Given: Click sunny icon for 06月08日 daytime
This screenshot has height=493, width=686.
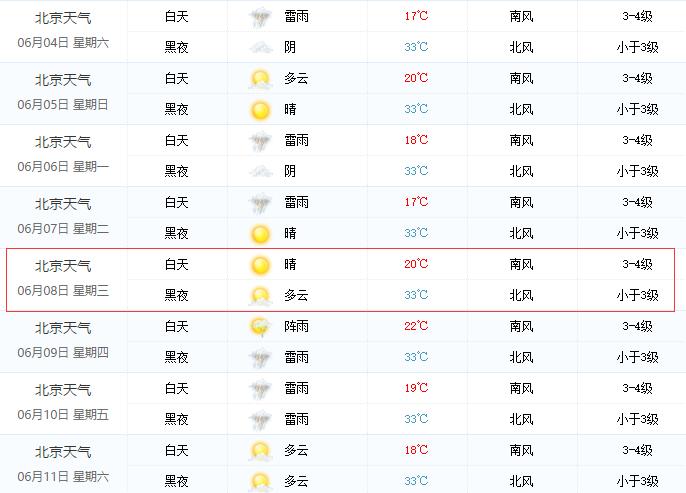Looking at the screenshot, I should (260, 265).
